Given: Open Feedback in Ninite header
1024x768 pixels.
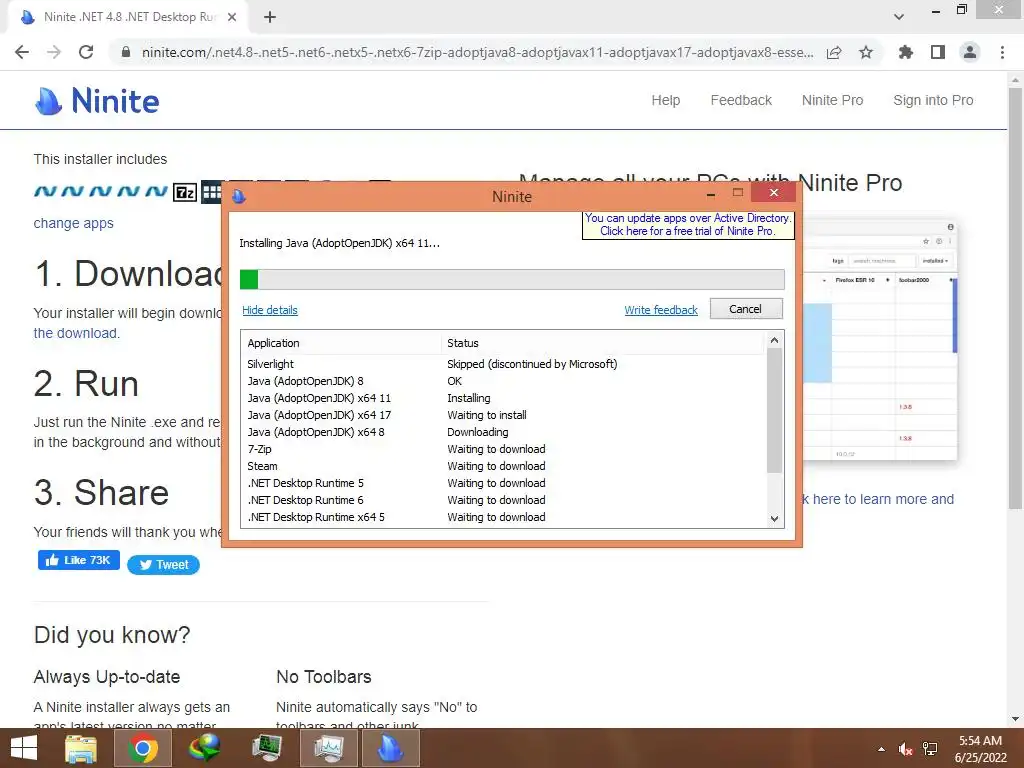Looking at the screenshot, I should coord(741,101).
